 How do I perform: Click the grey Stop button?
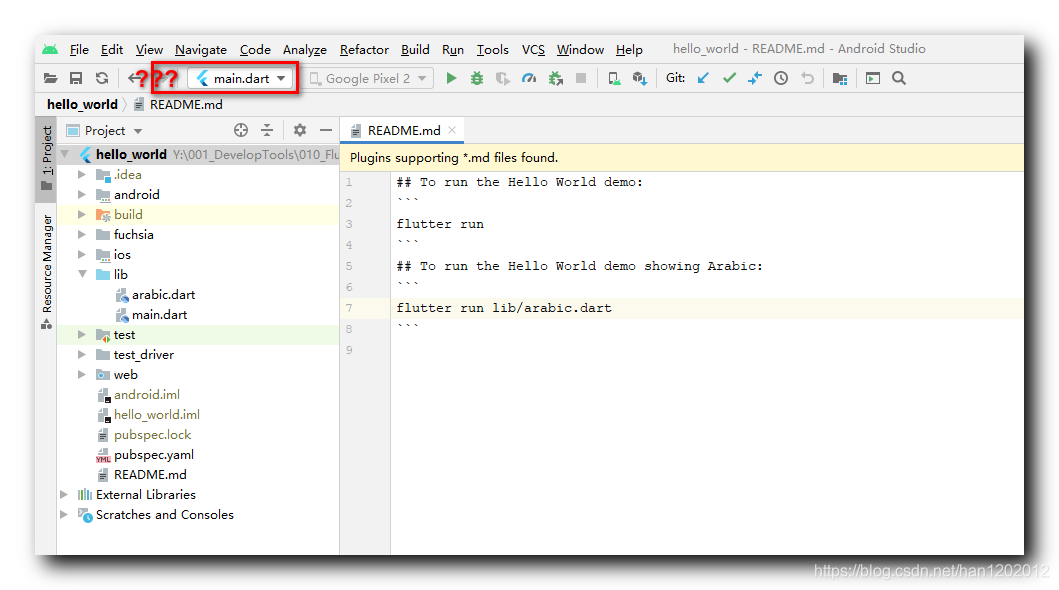pos(581,78)
